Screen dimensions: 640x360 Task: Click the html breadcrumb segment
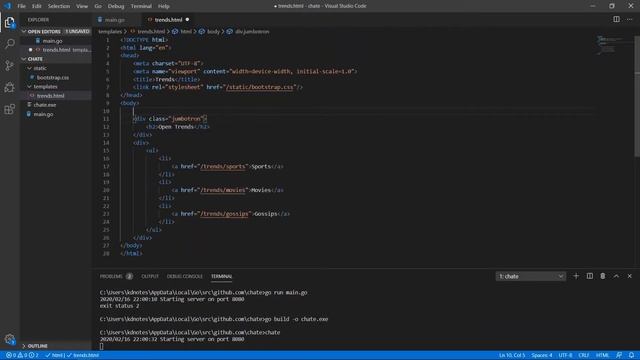[x=182, y=31]
